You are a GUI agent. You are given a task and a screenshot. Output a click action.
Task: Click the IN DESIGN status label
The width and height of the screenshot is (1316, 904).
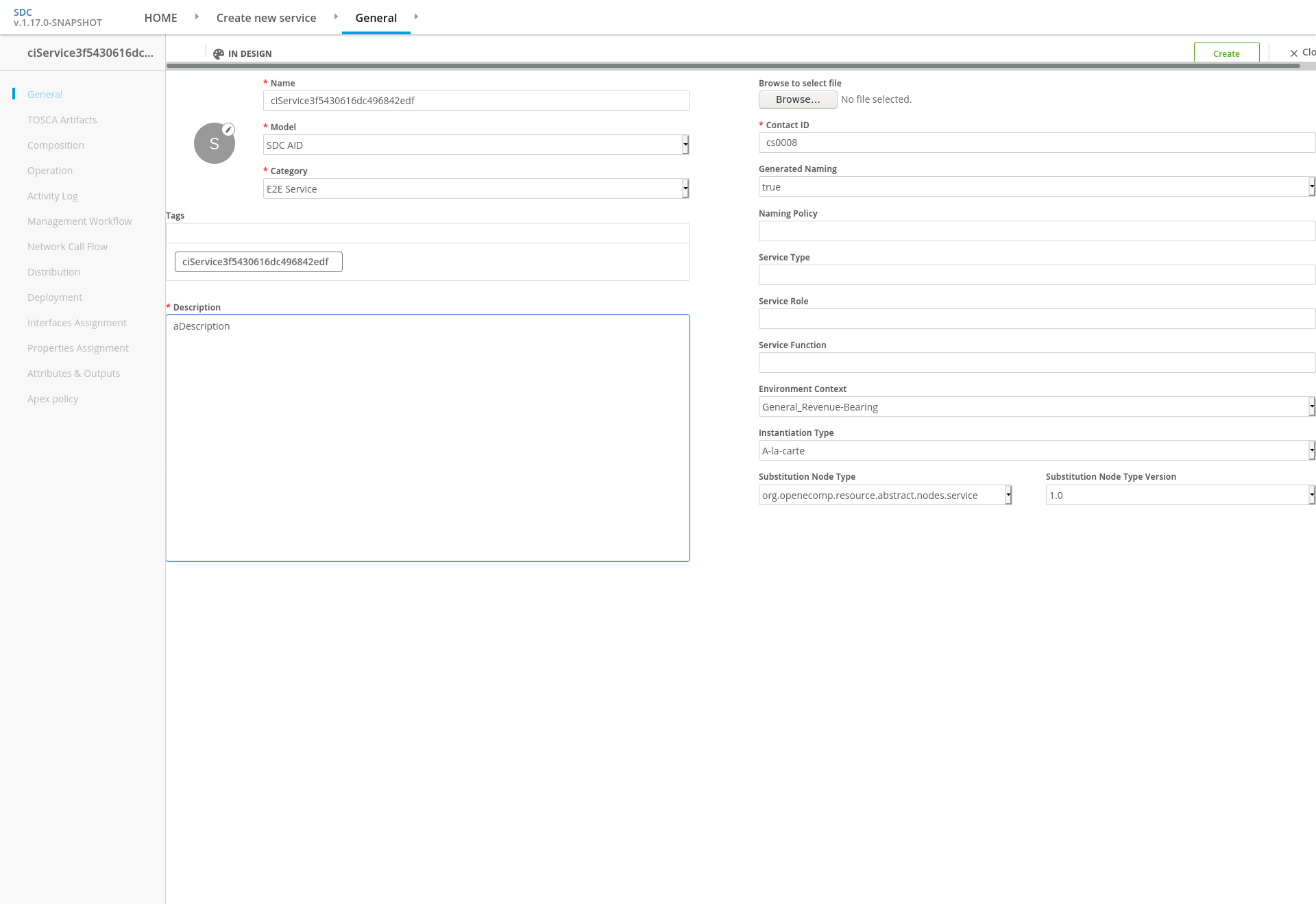coord(249,53)
